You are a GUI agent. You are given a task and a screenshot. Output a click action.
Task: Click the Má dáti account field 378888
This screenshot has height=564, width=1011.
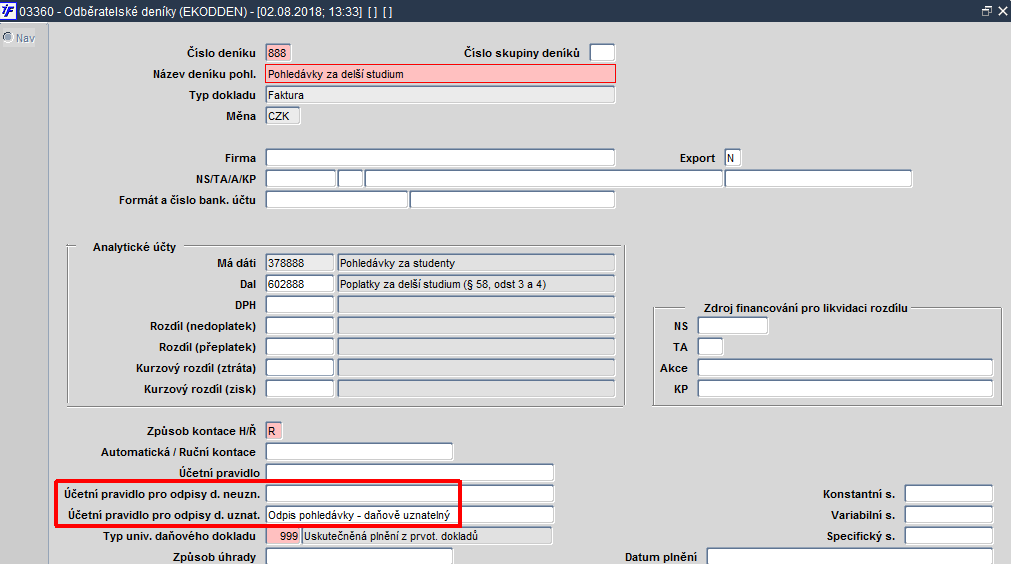300,263
